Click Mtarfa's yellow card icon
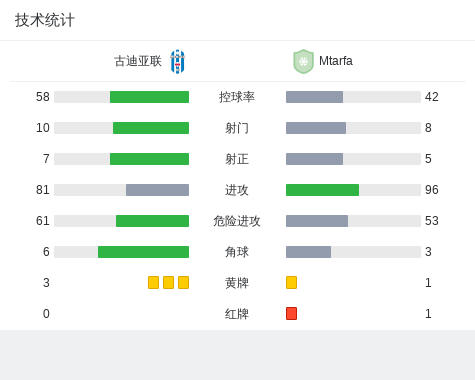The image size is (475, 380). click(x=291, y=282)
